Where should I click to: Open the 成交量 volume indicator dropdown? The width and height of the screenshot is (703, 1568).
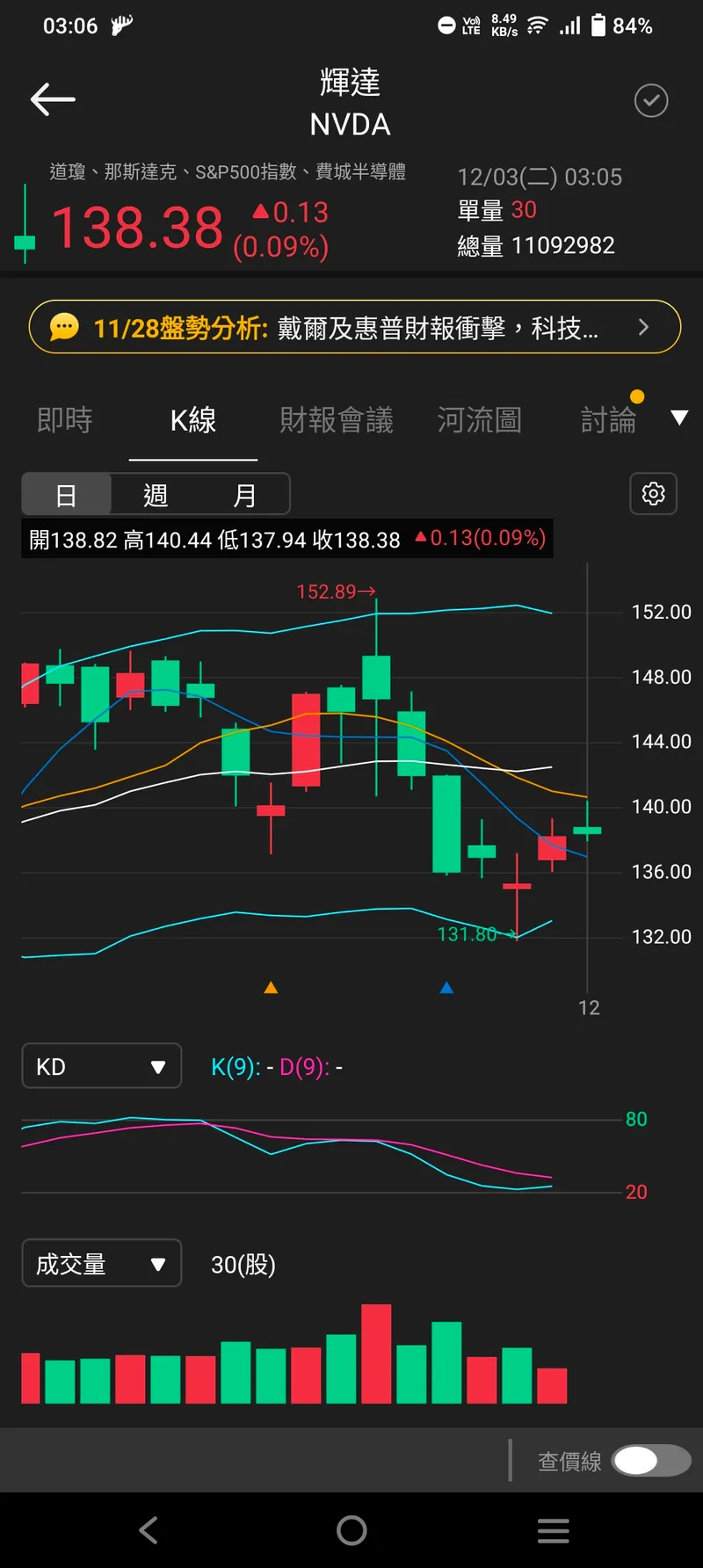coord(102,1264)
